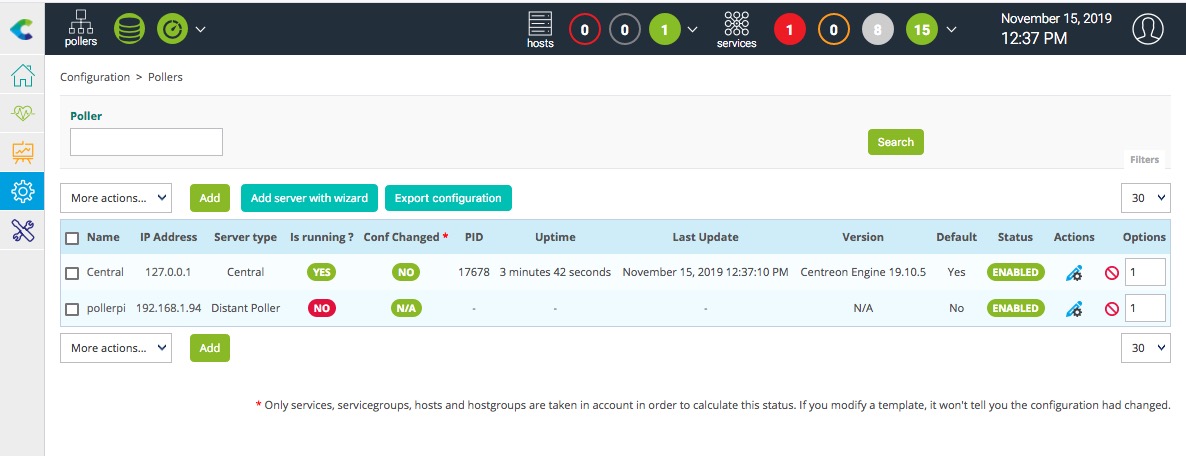Viewport: 1186px width, 456px height.
Task: Click the disable icon for pollerpi
Action: [x=1111, y=309]
